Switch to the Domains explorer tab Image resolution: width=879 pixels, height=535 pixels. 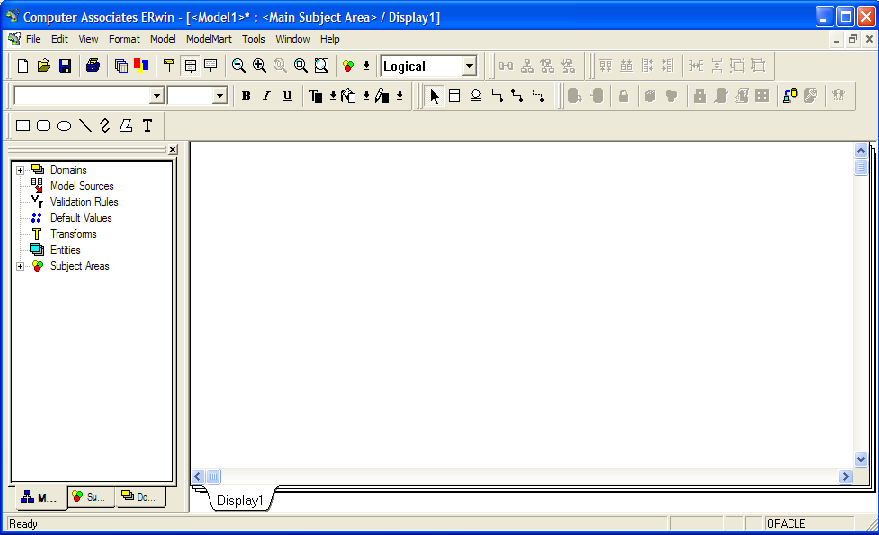pyautogui.click(x=140, y=497)
